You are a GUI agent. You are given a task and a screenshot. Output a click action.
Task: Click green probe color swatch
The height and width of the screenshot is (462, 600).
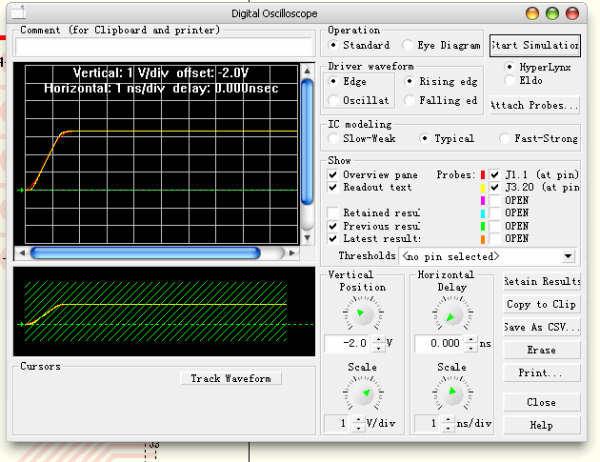(x=483, y=226)
